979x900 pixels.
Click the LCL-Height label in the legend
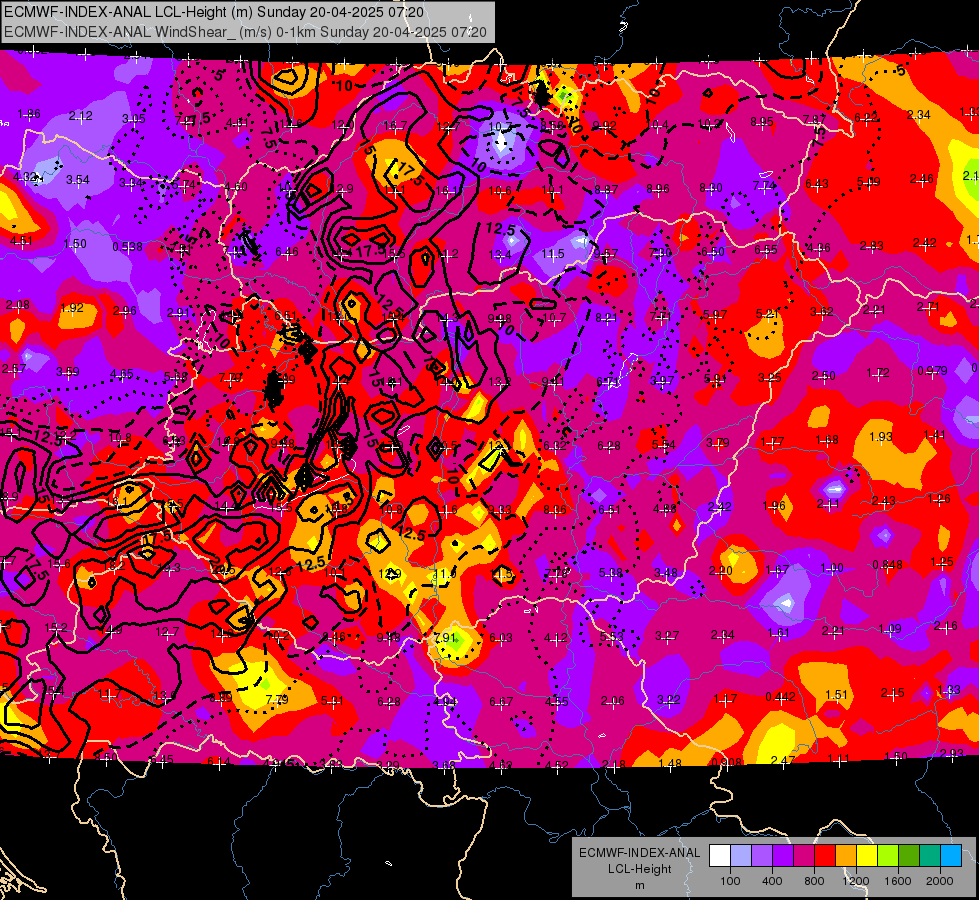[x=639, y=869]
